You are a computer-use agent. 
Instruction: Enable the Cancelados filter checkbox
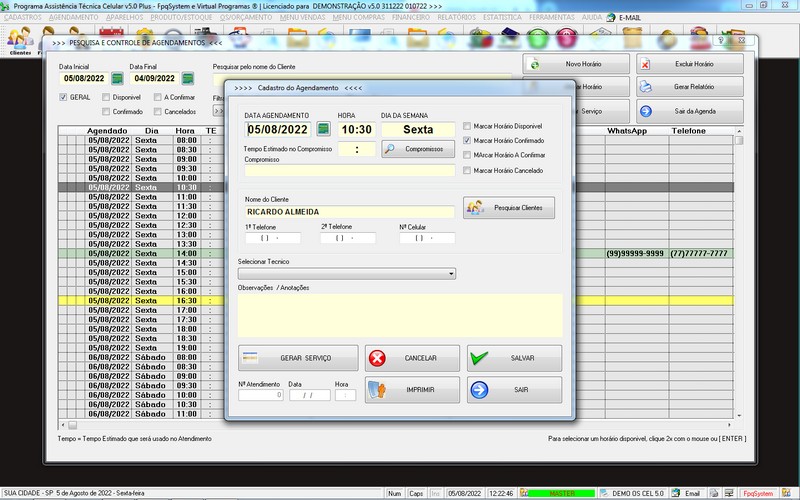[x=158, y=111]
